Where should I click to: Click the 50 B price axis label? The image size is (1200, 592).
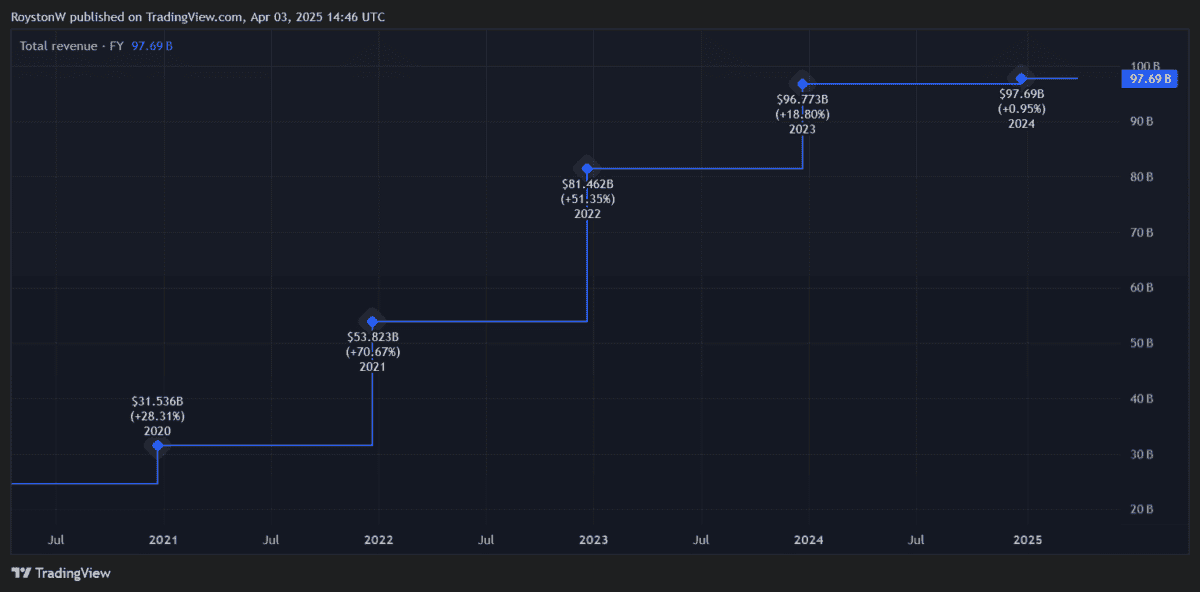[1142, 343]
